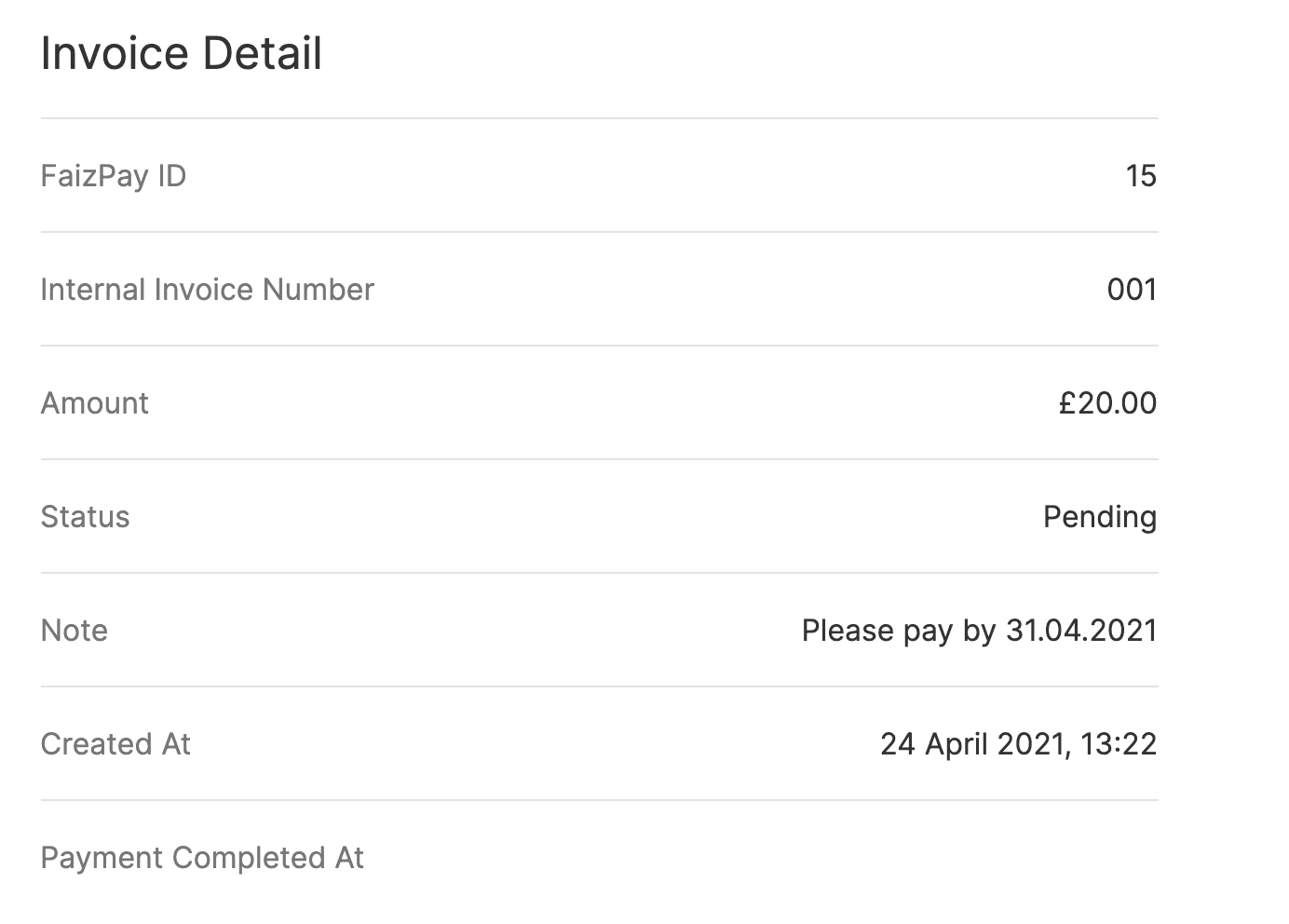Screen dimensions: 1289x924
Task: Click the note text Please pay by 31.04.2021
Action: click(980, 631)
